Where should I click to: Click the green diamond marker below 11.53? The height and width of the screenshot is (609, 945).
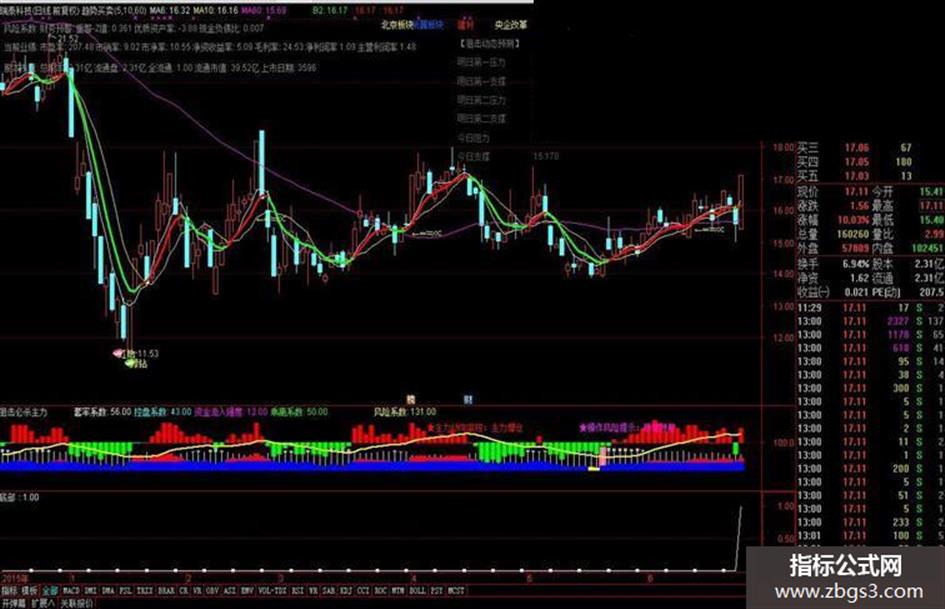tap(130, 364)
